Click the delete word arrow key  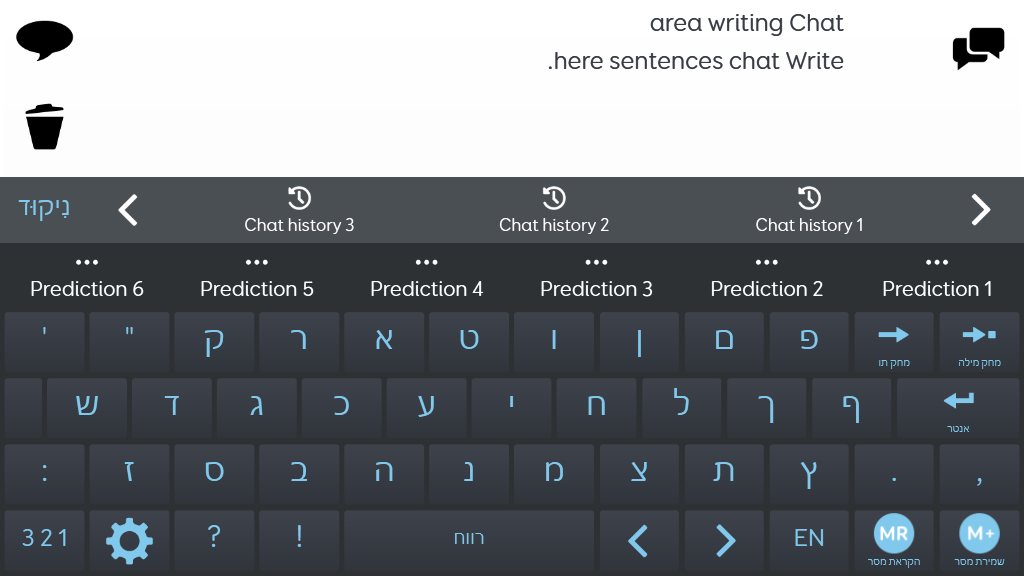point(979,343)
